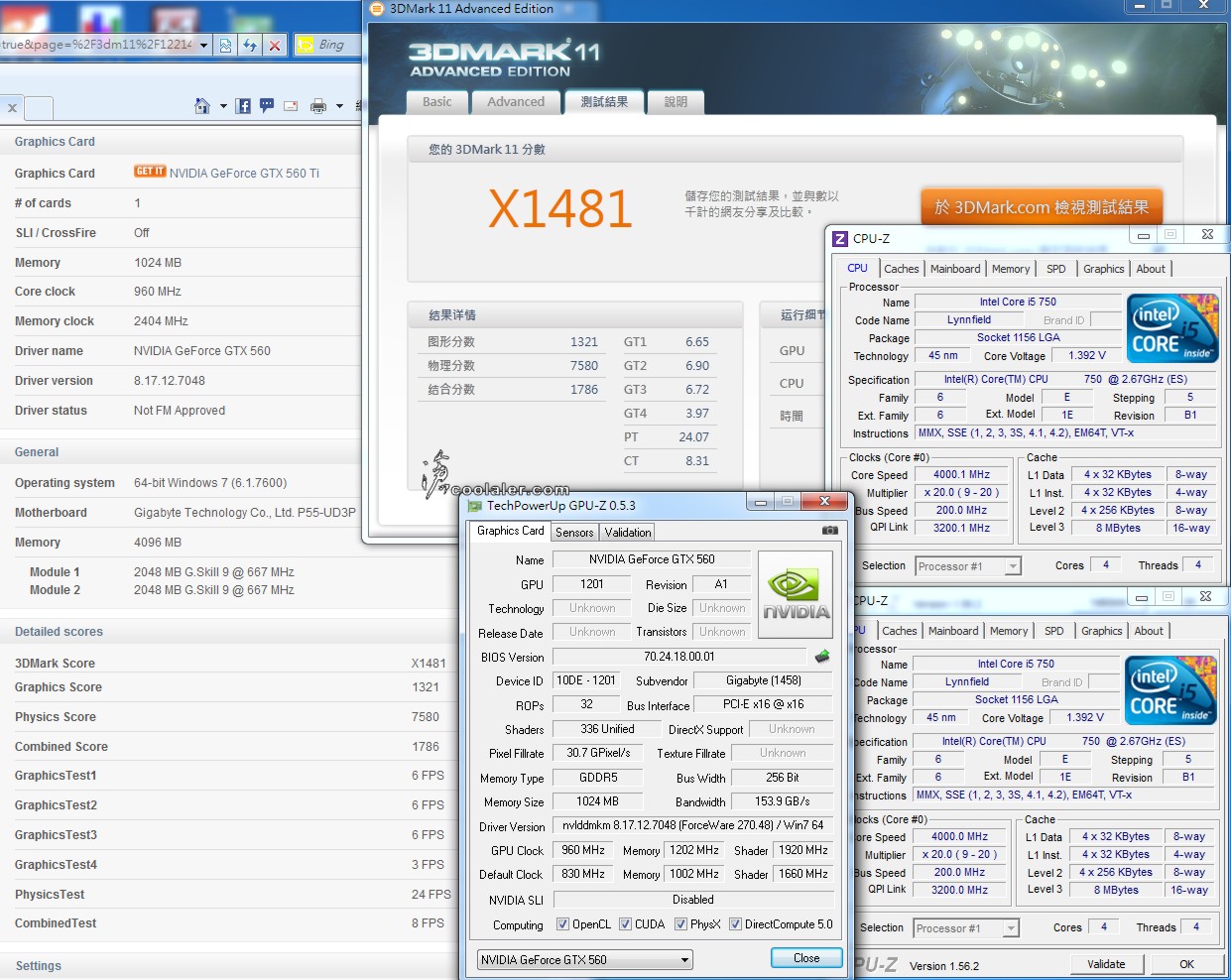Click the browser Home icon
The image size is (1231, 980).
[x=202, y=106]
